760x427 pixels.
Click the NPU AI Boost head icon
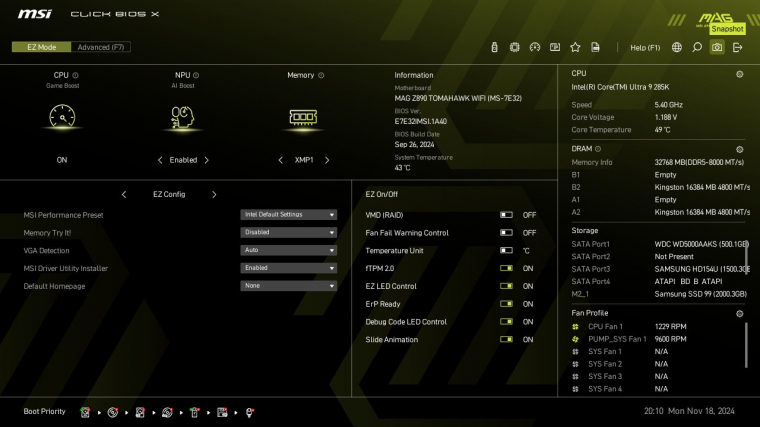[x=183, y=117]
